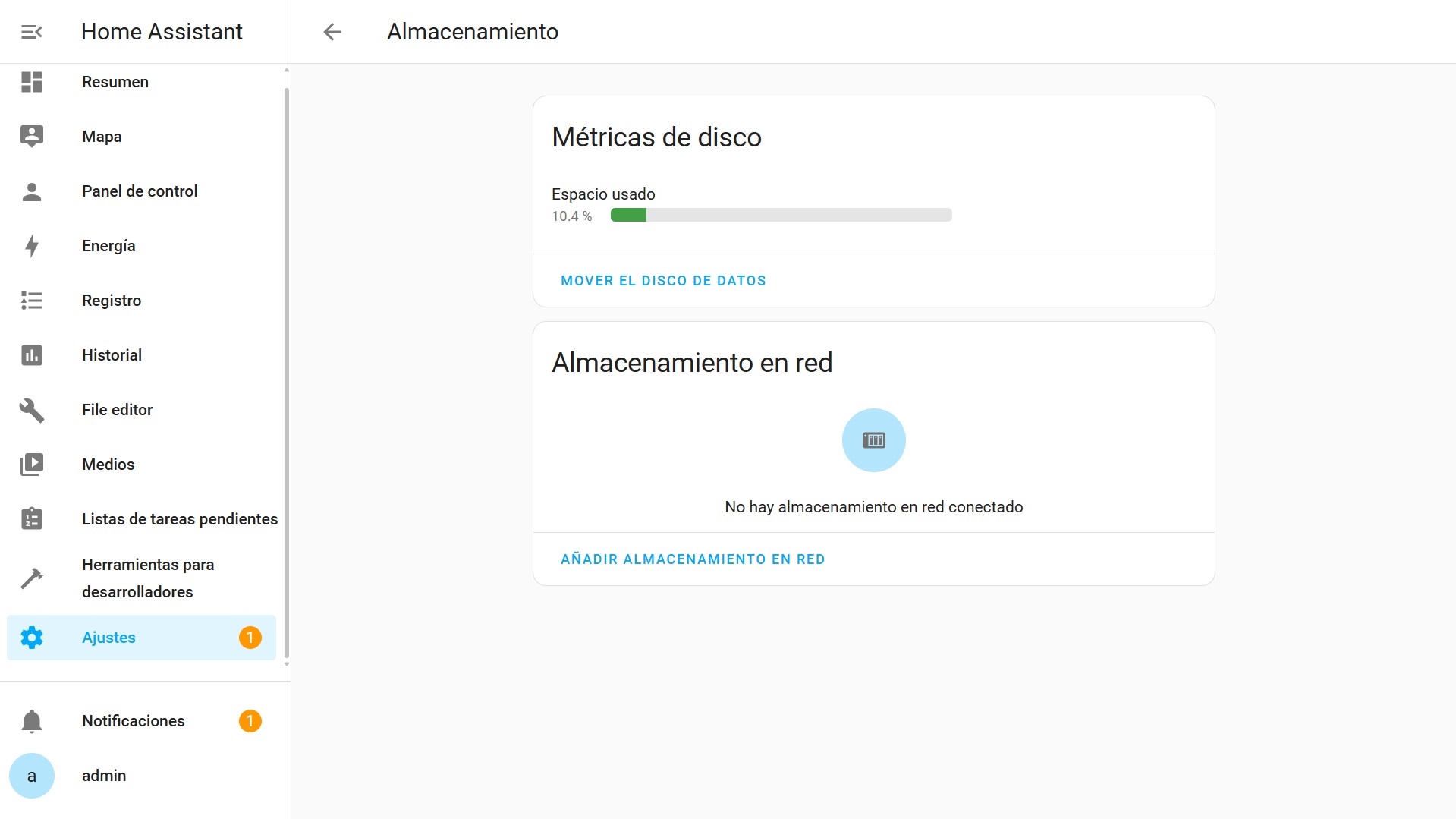This screenshot has width=1456, height=819.
Task: Select the Resumen dashboard icon
Action: pos(31,82)
